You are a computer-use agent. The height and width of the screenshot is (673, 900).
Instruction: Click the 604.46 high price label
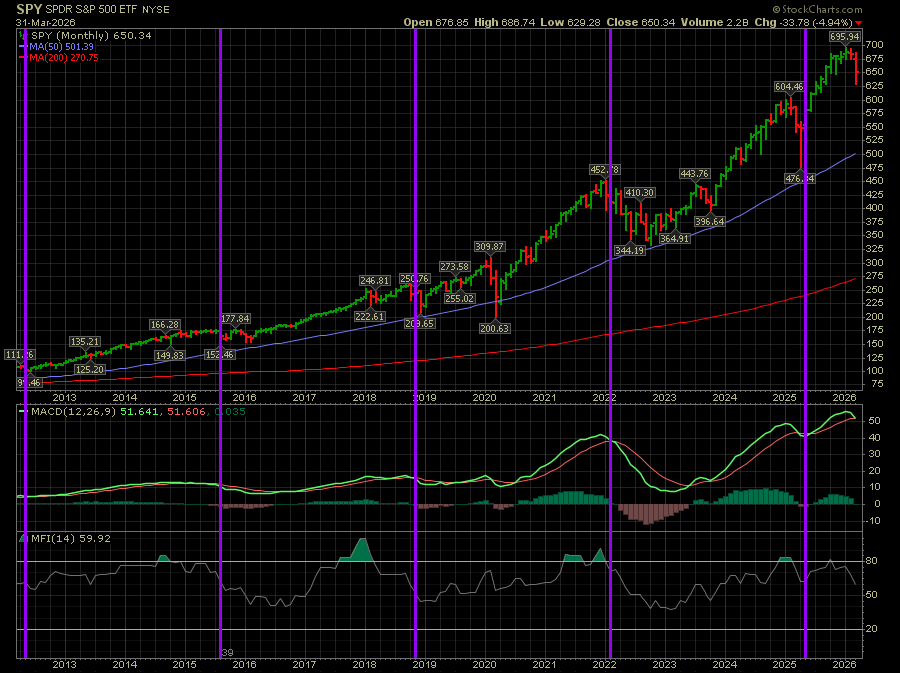(x=789, y=87)
